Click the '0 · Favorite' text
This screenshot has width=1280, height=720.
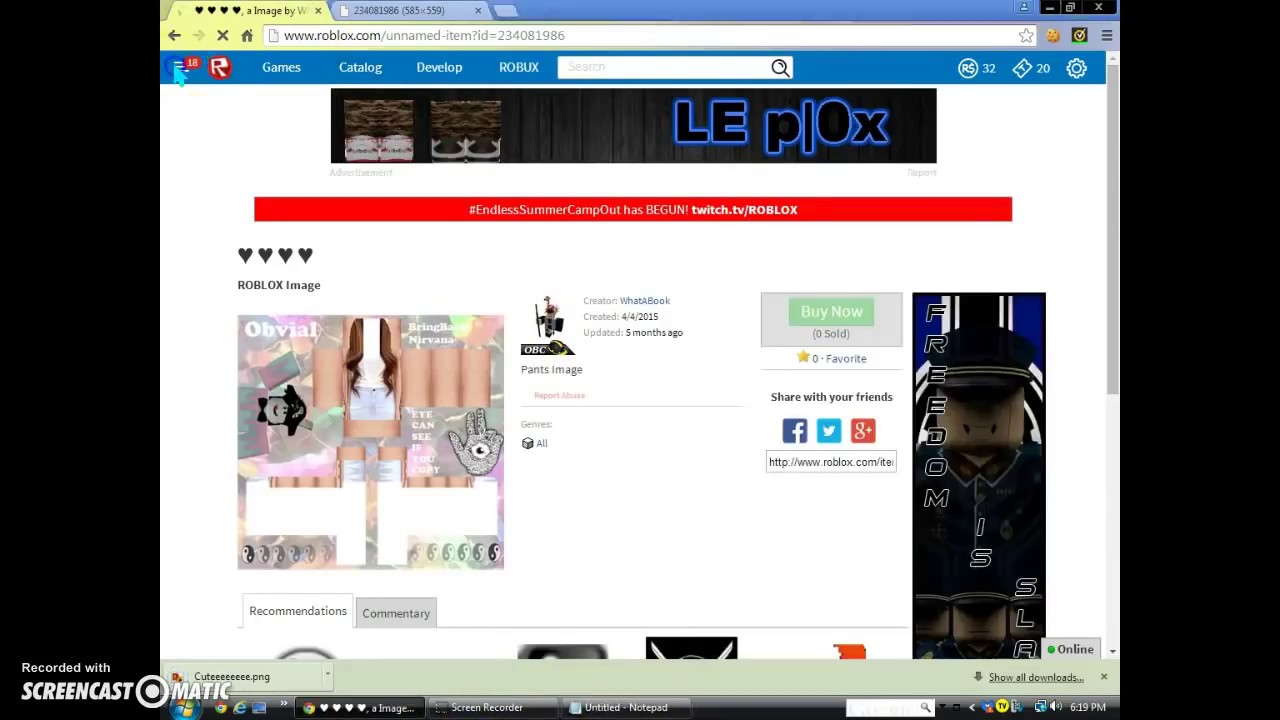pyautogui.click(x=839, y=358)
